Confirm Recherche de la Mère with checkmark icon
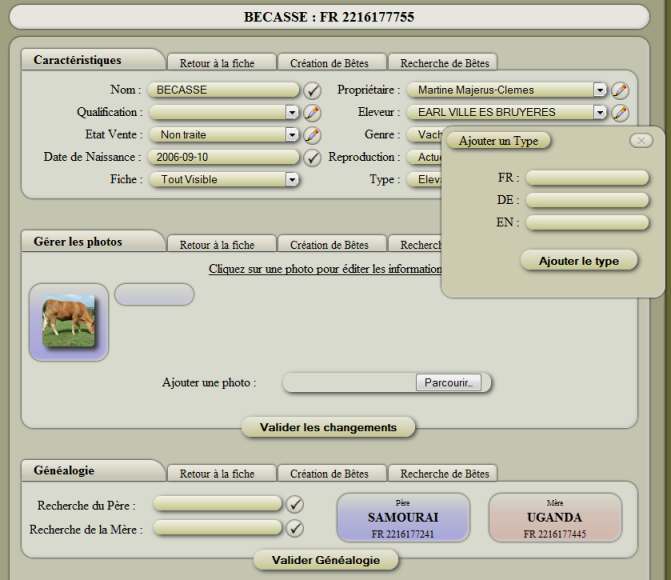The image size is (671, 580). [295, 528]
